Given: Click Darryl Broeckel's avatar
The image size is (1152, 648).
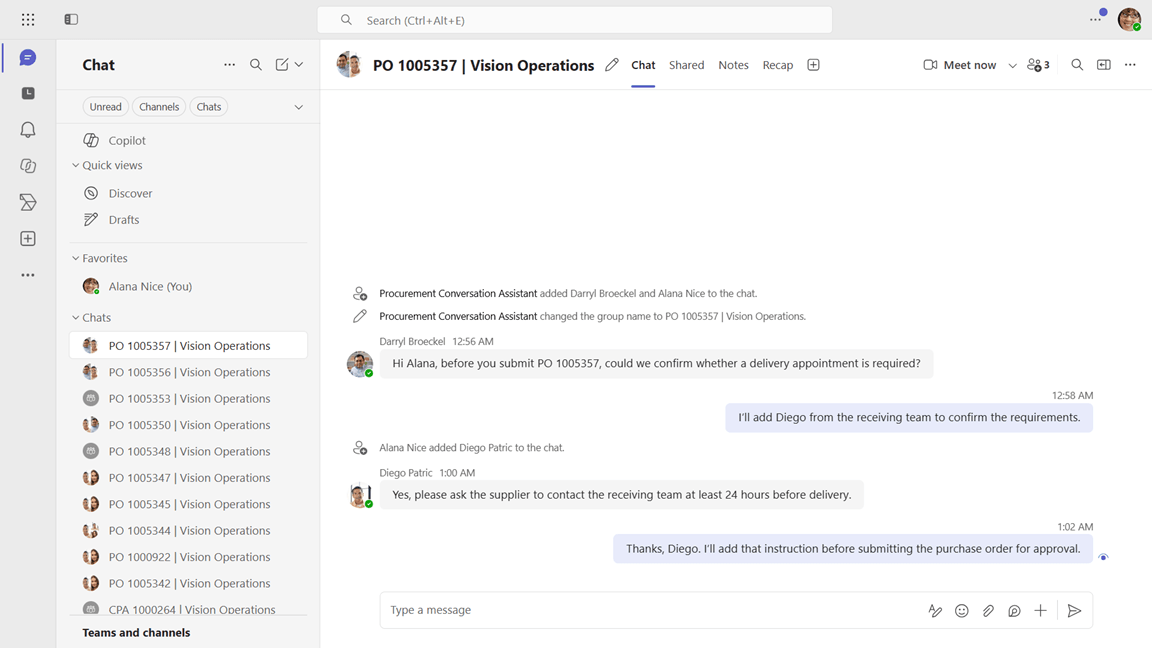Looking at the screenshot, I should click(x=360, y=364).
